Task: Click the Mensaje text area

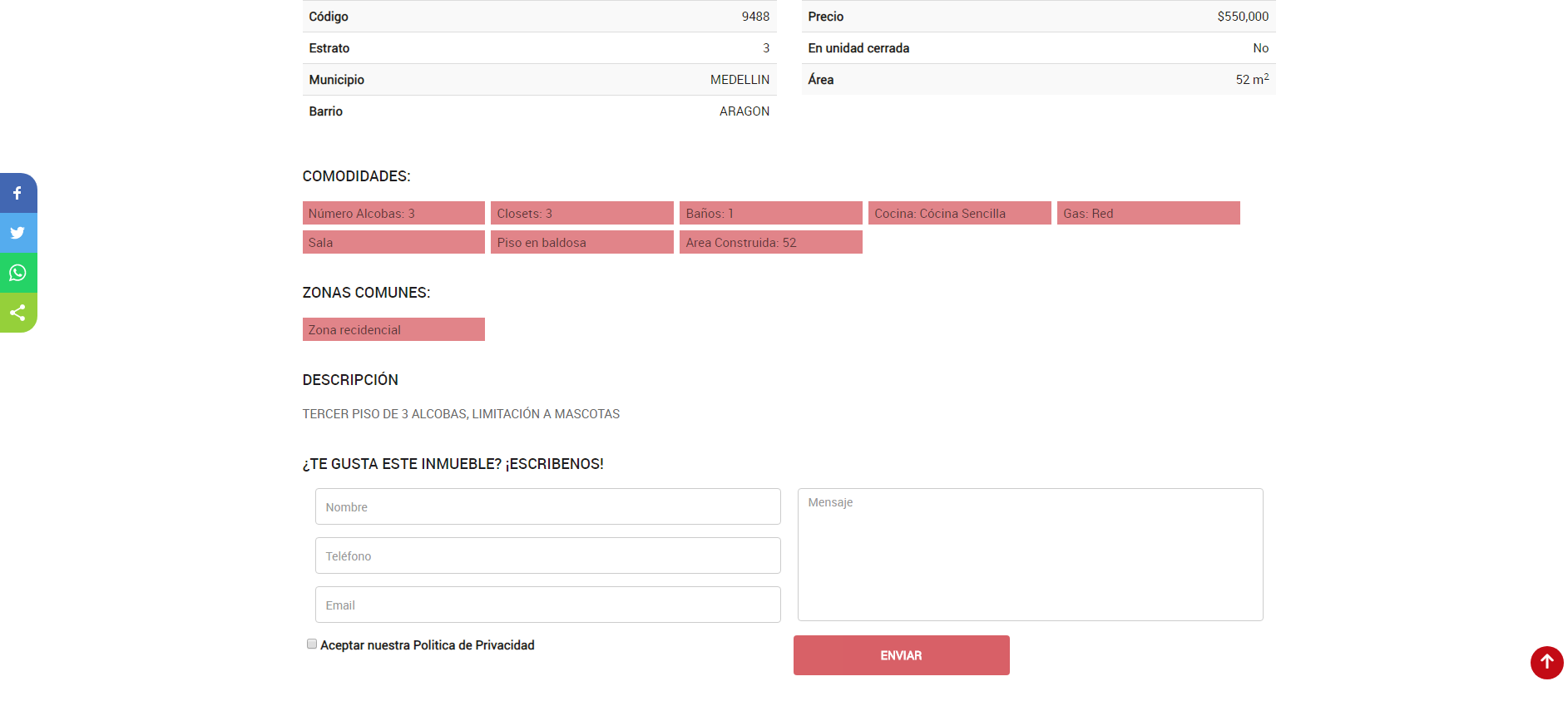Action: pos(1030,554)
